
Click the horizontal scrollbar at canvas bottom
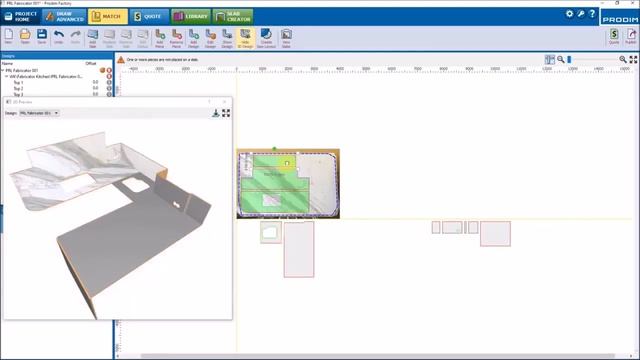(x=378, y=356)
